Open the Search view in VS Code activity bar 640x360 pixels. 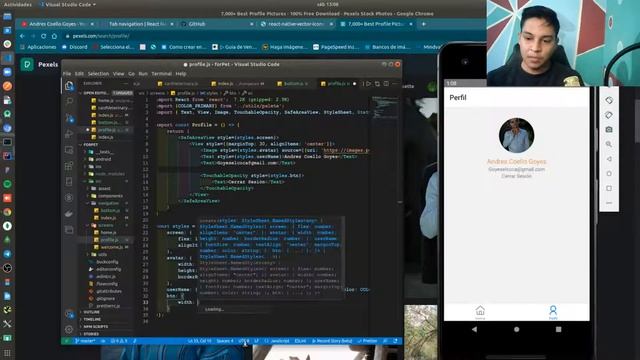point(69,101)
